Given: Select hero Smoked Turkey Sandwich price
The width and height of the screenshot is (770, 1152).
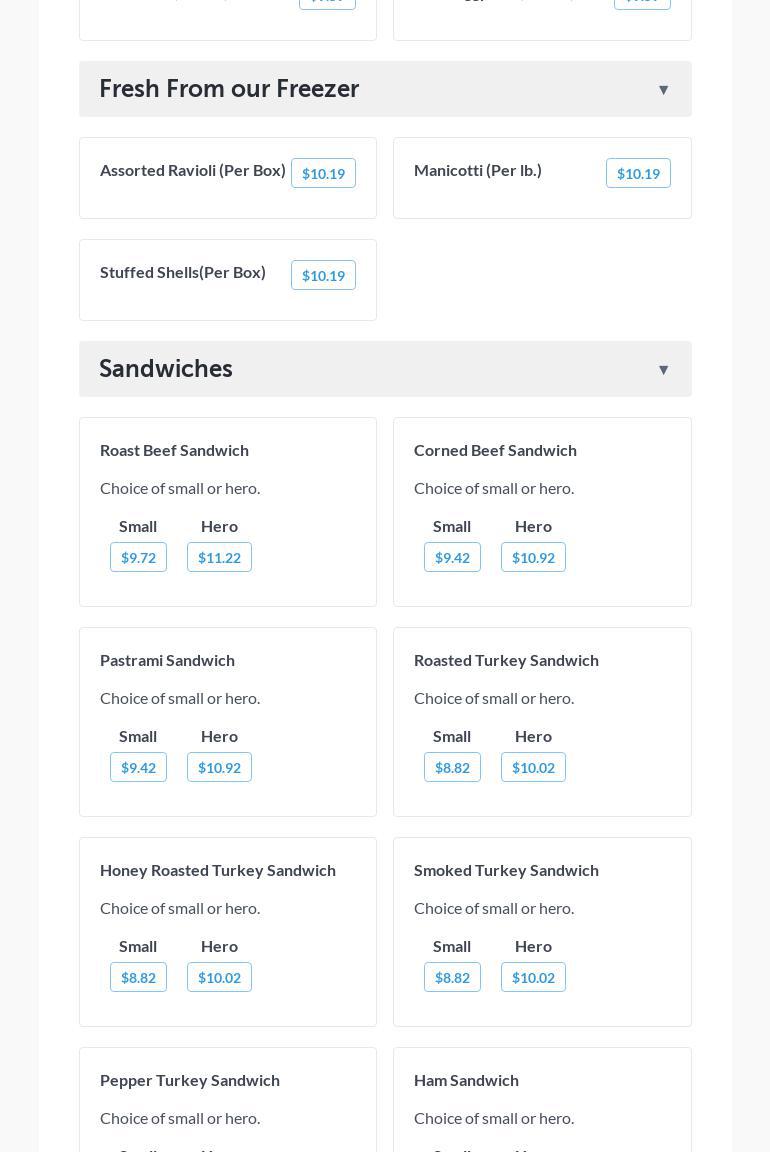Looking at the screenshot, I should click(533, 978).
